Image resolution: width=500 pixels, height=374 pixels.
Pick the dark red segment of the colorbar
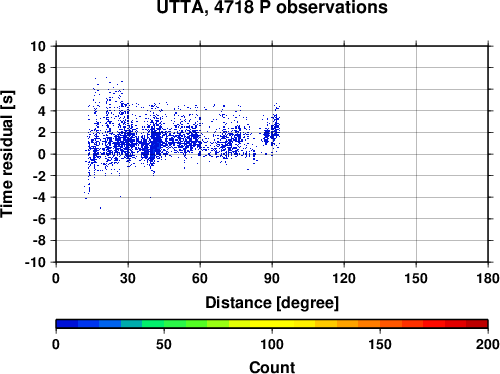[x=477, y=324]
